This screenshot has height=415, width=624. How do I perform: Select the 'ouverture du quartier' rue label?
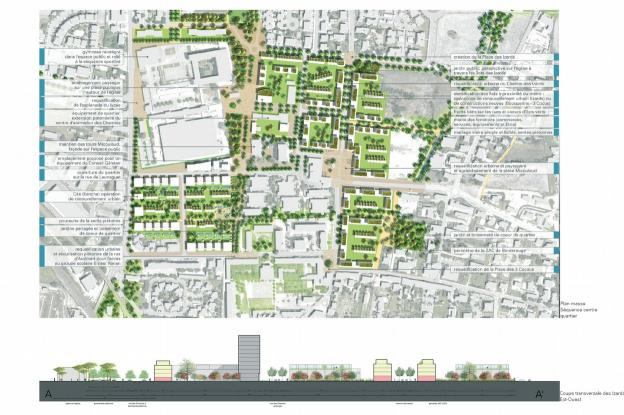point(97,174)
